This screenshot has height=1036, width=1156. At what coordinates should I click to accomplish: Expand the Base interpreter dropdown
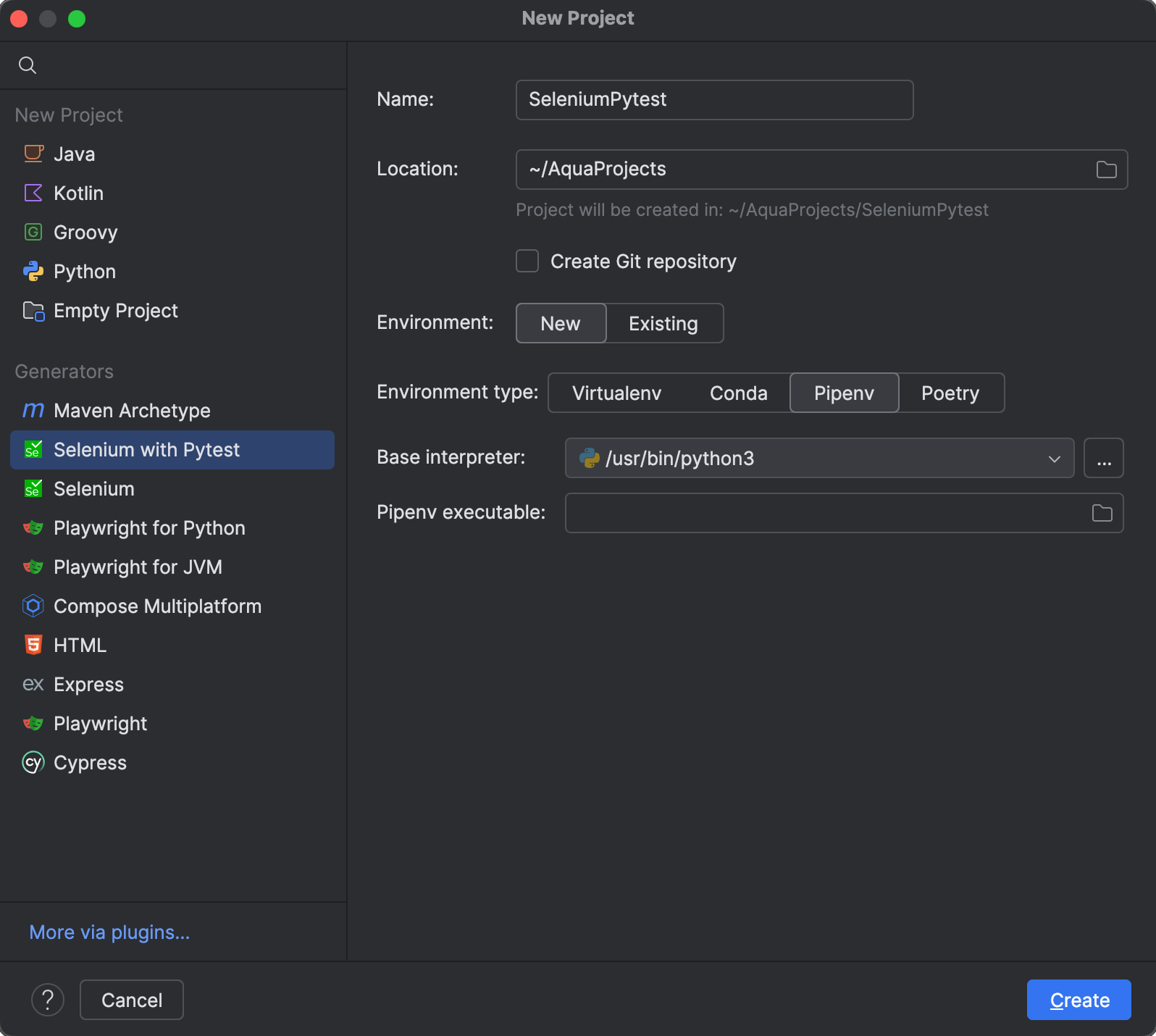(1054, 459)
